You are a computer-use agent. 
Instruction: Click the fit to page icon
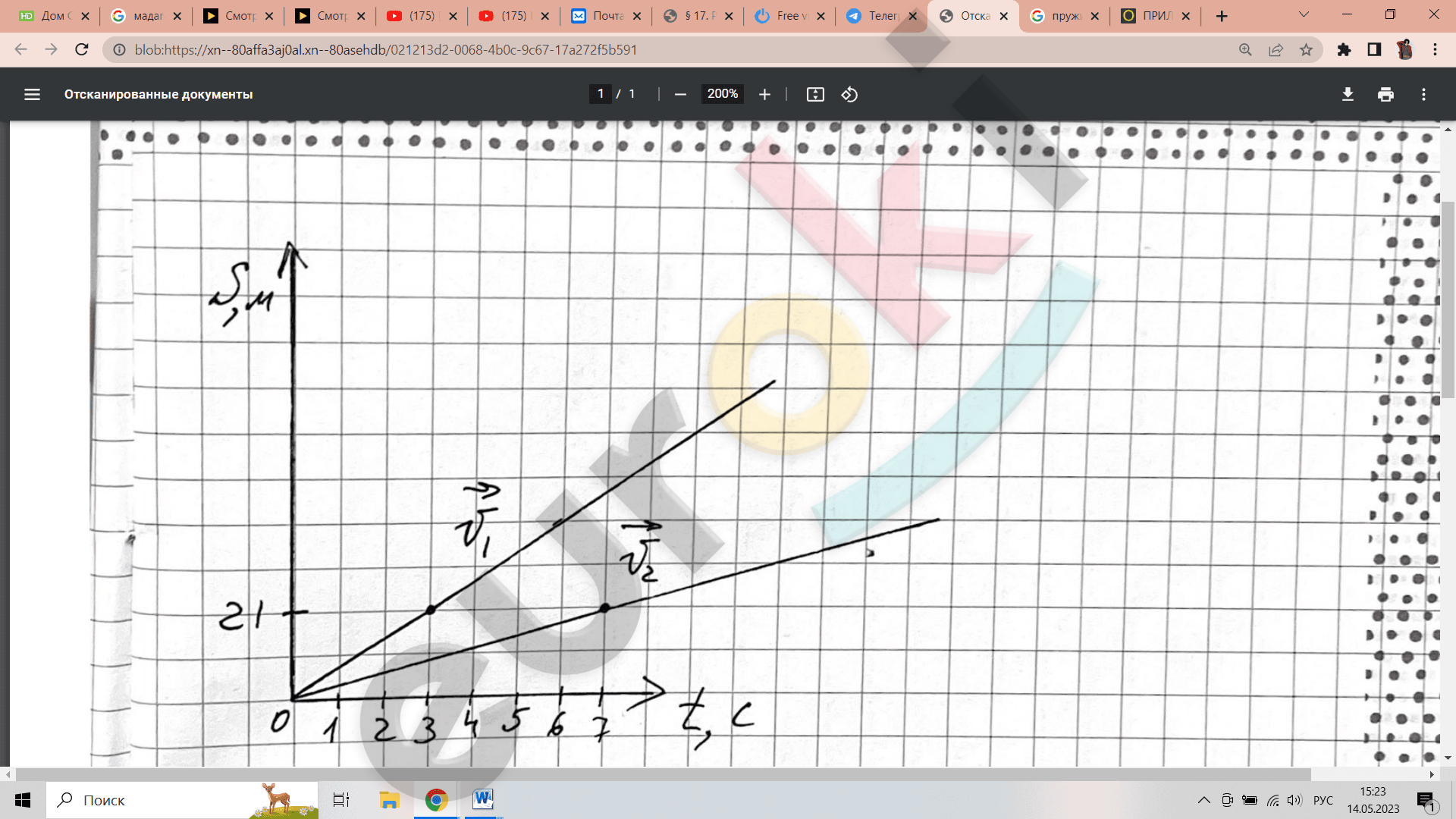tap(815, 94)
